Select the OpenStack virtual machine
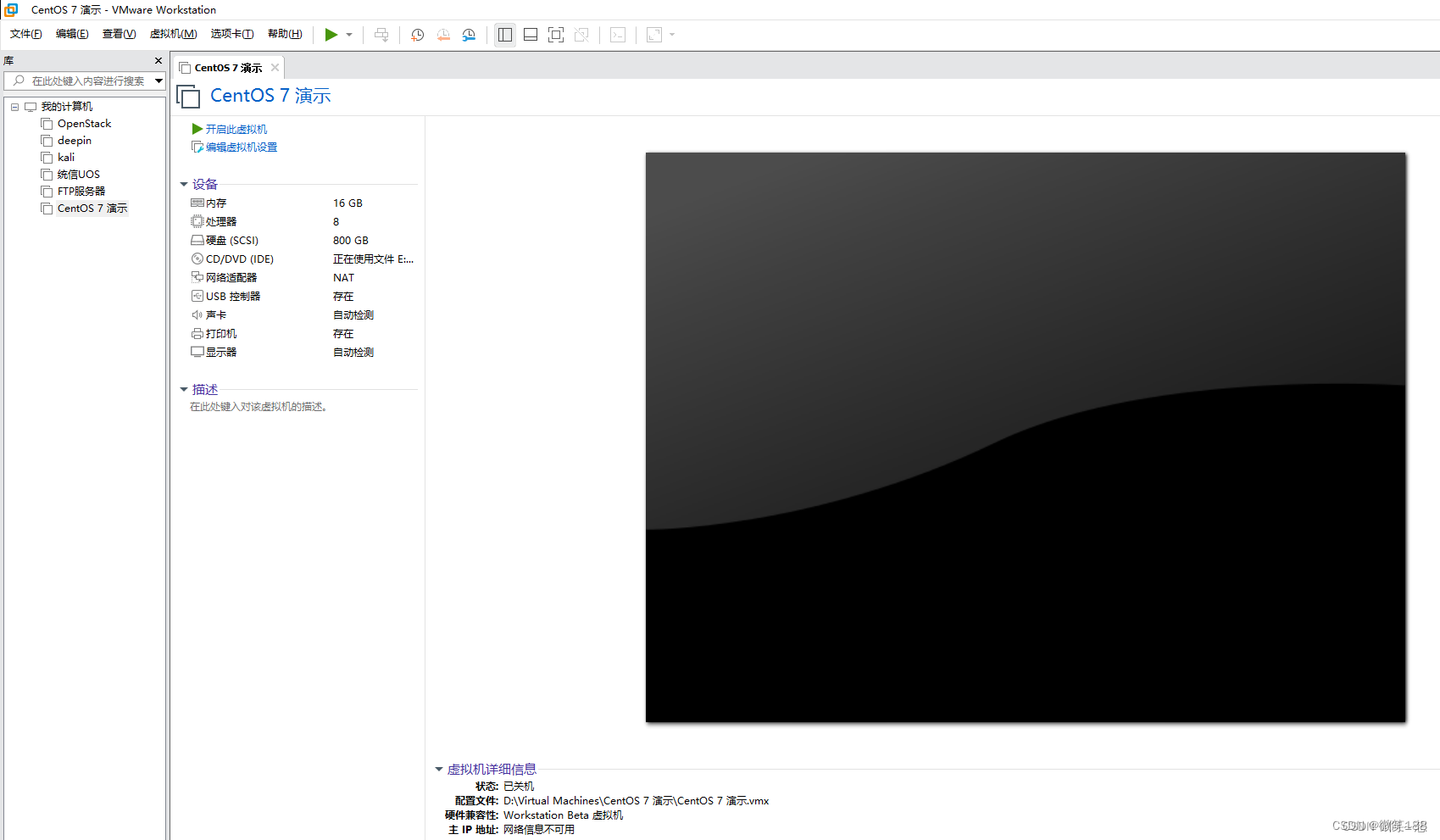This screenshot has height=840, width=1440. coord(84,124)
